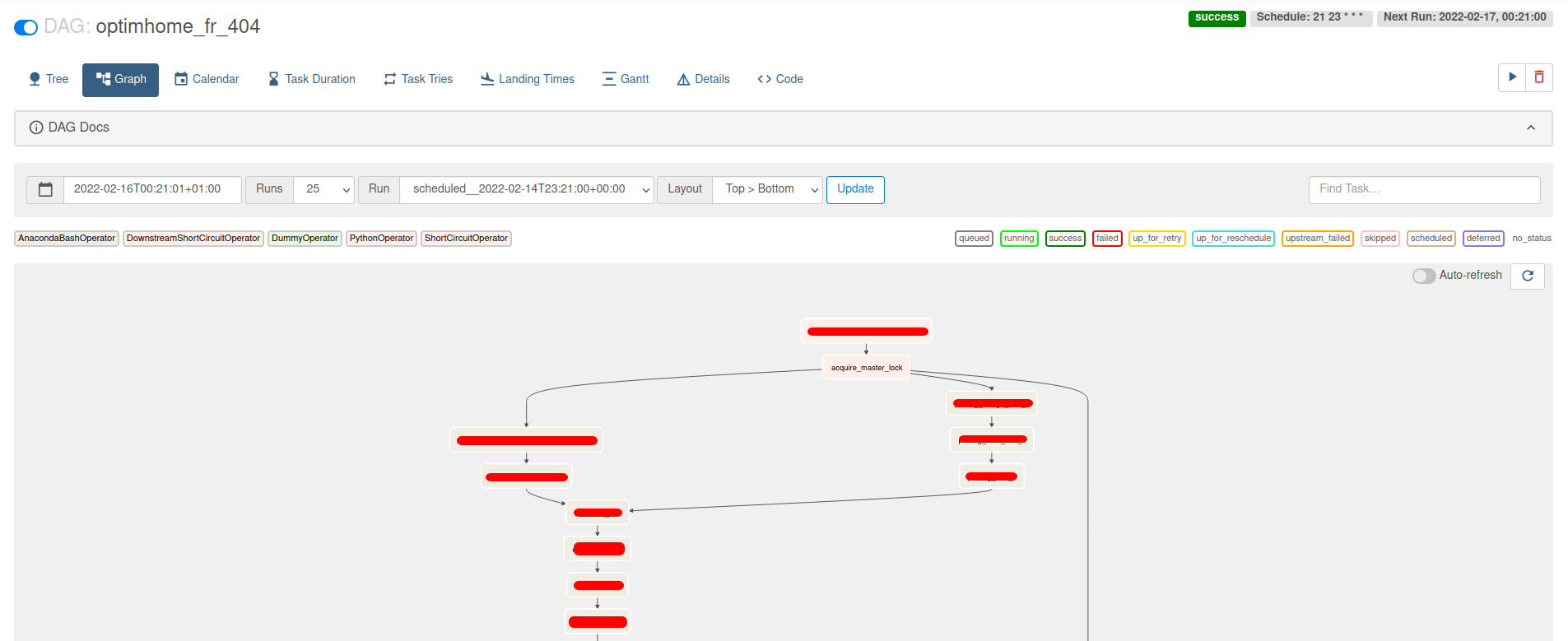Viewport: 1568px width, 641px height.
Task: Click the scheduled status legend
Action: (1431, 239)
